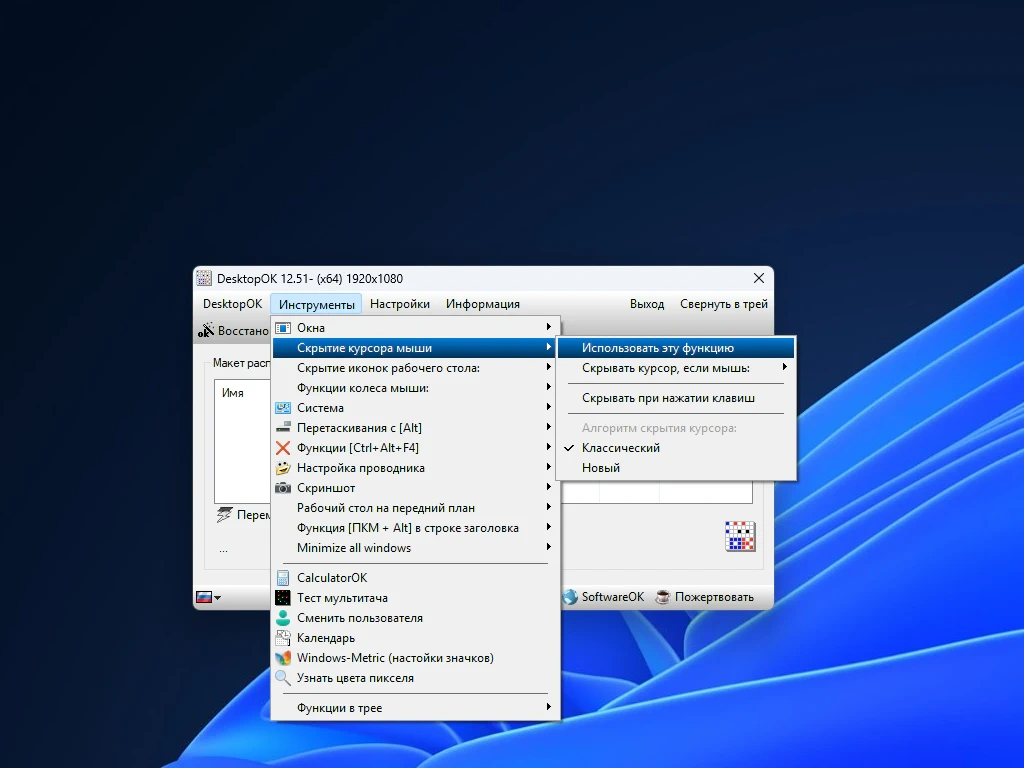Select the Классический algorithm option
The image size is (1024, 768).
(676, 448)
